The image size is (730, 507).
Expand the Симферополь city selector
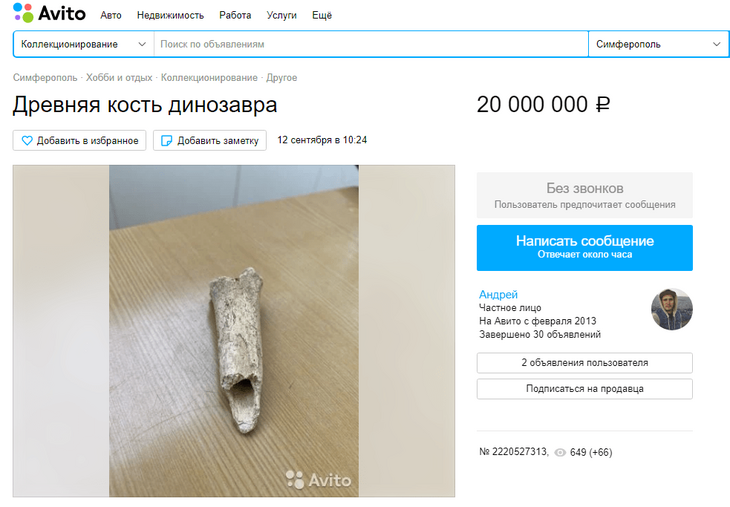[658, 44]
